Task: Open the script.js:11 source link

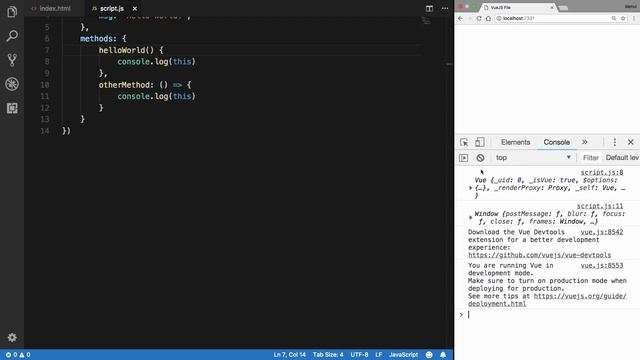Action: (600, 206)
